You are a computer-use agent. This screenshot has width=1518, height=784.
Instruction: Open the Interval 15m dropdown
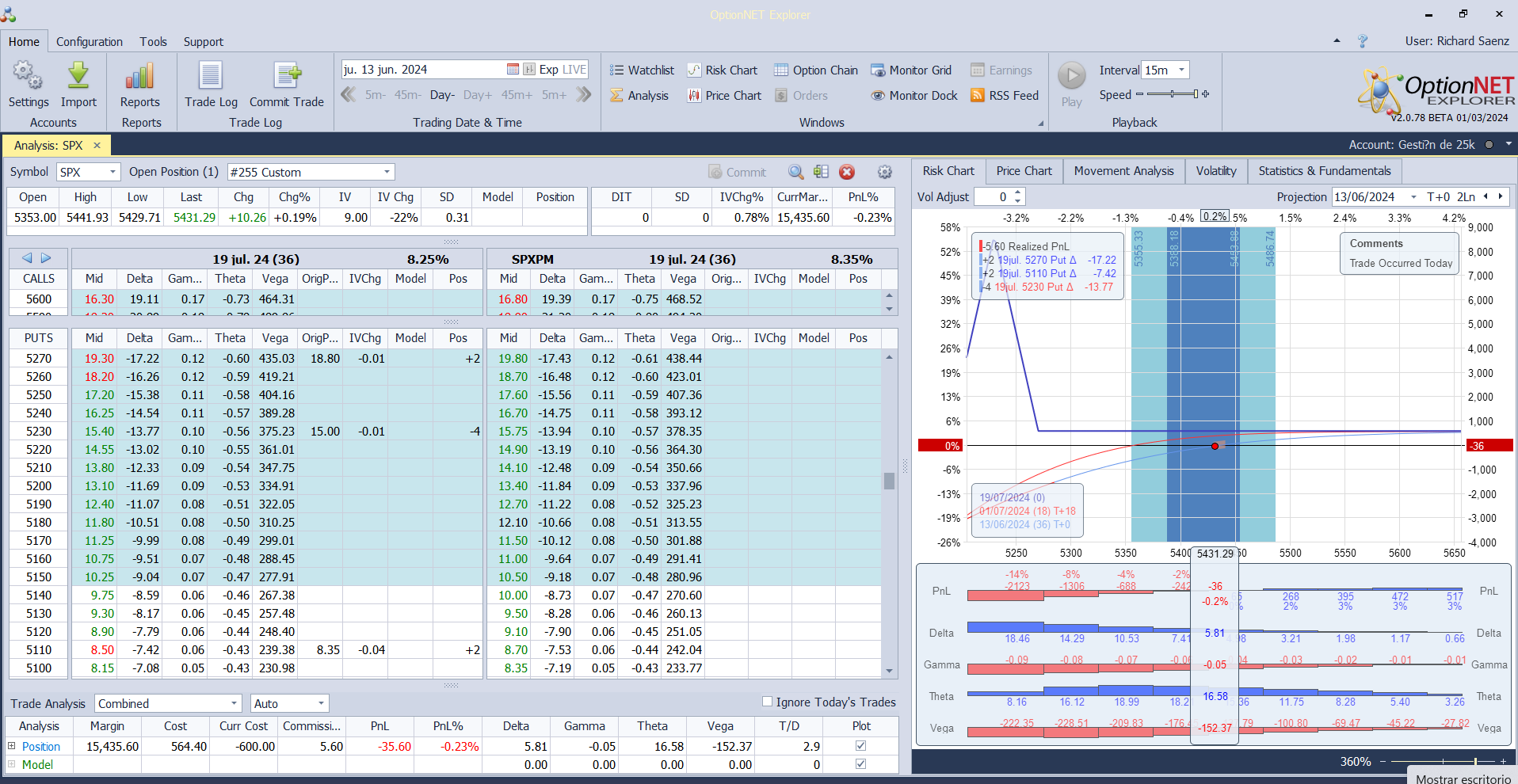coord(1181,70)
